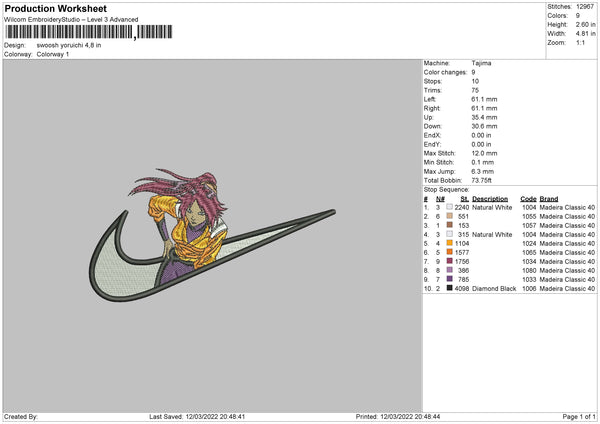Image resolution: width=600 pixels, height=424 pixels.
Task: Click the light purple swatch in row 8
Action: tap(449, 270)
